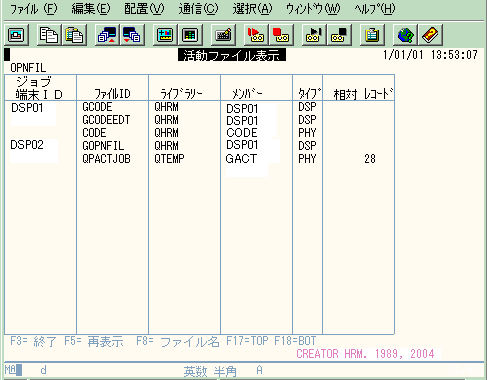Click the yellow clipboard icon in toolbar
The width and height of the screenshot is (487, 380).
[x=372, y=35]
